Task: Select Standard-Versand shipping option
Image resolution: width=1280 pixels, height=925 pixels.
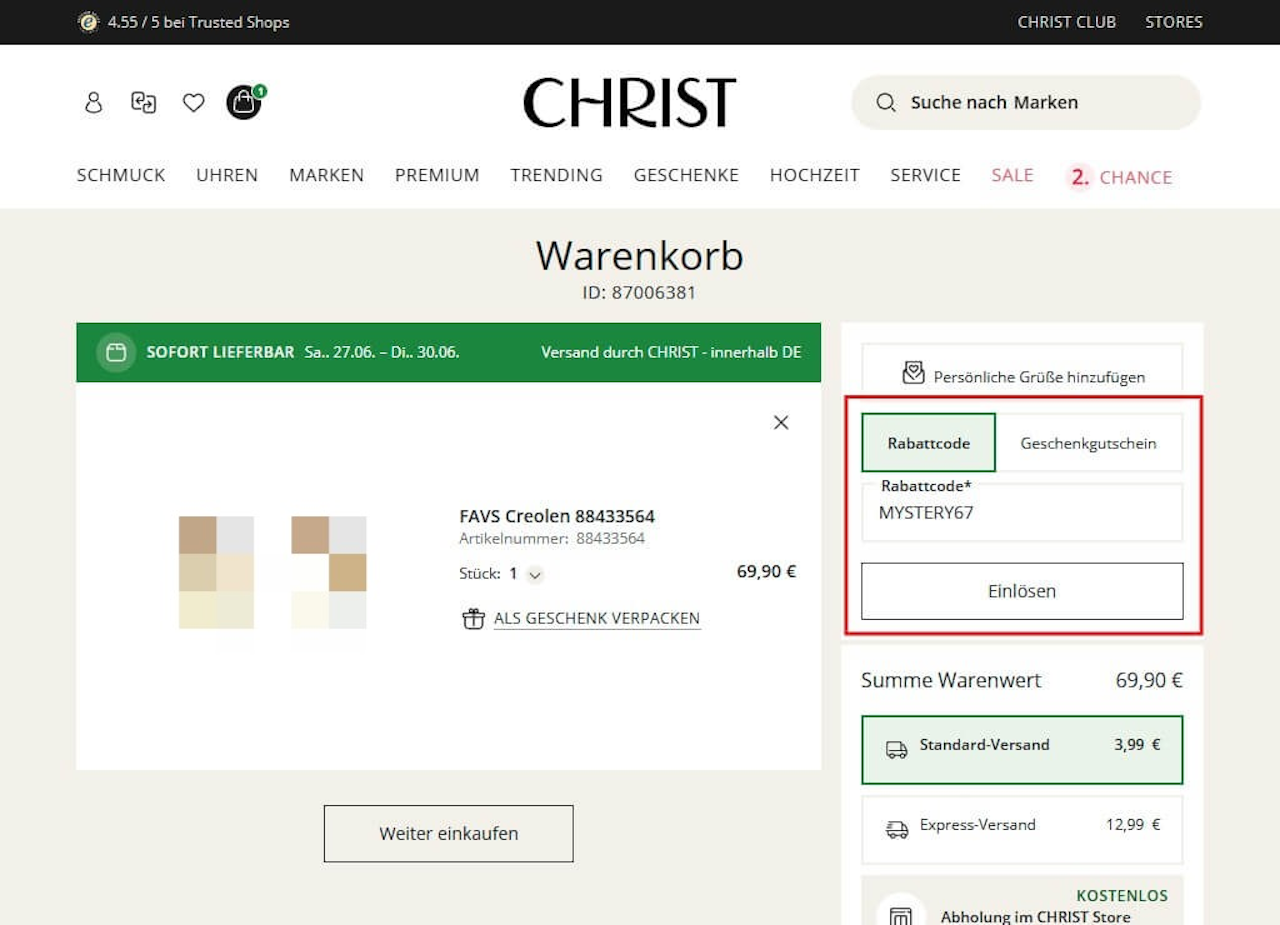Action: pyautogui.click(x=1022, y=750)
